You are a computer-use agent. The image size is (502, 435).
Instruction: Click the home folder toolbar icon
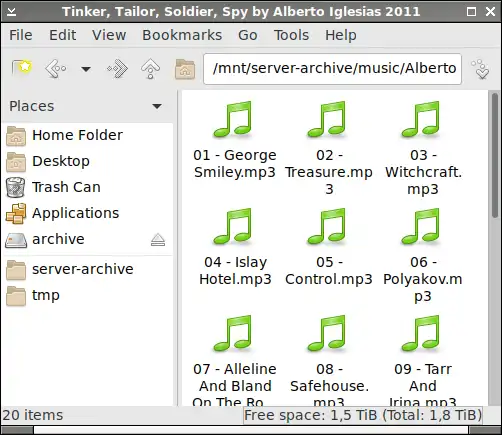[185, 69]
